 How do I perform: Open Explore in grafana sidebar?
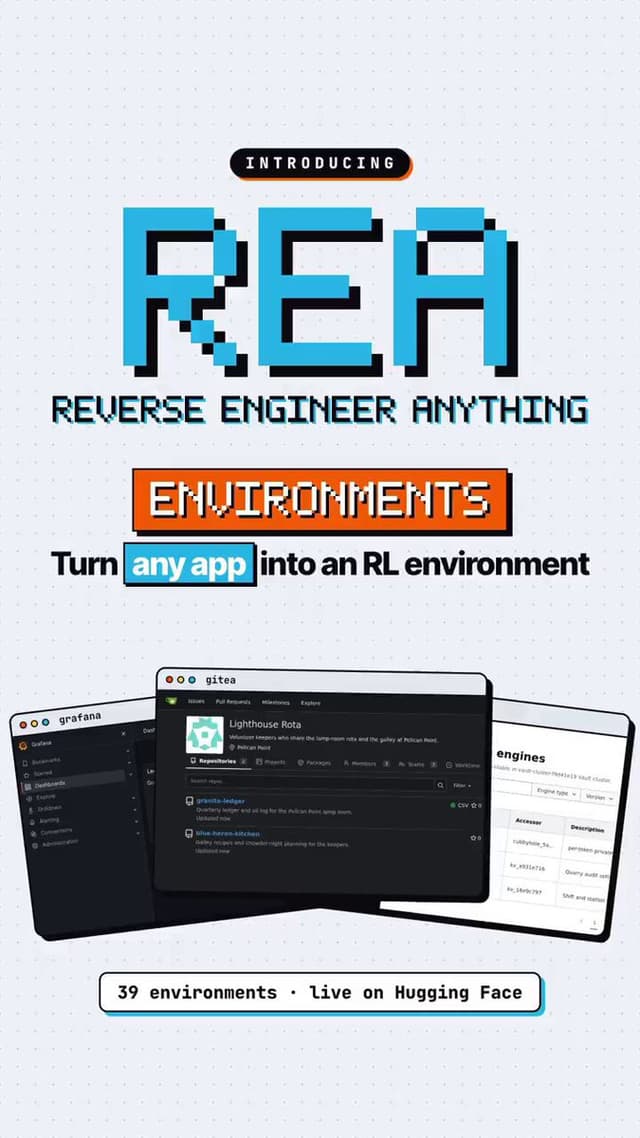click(46, 797)
